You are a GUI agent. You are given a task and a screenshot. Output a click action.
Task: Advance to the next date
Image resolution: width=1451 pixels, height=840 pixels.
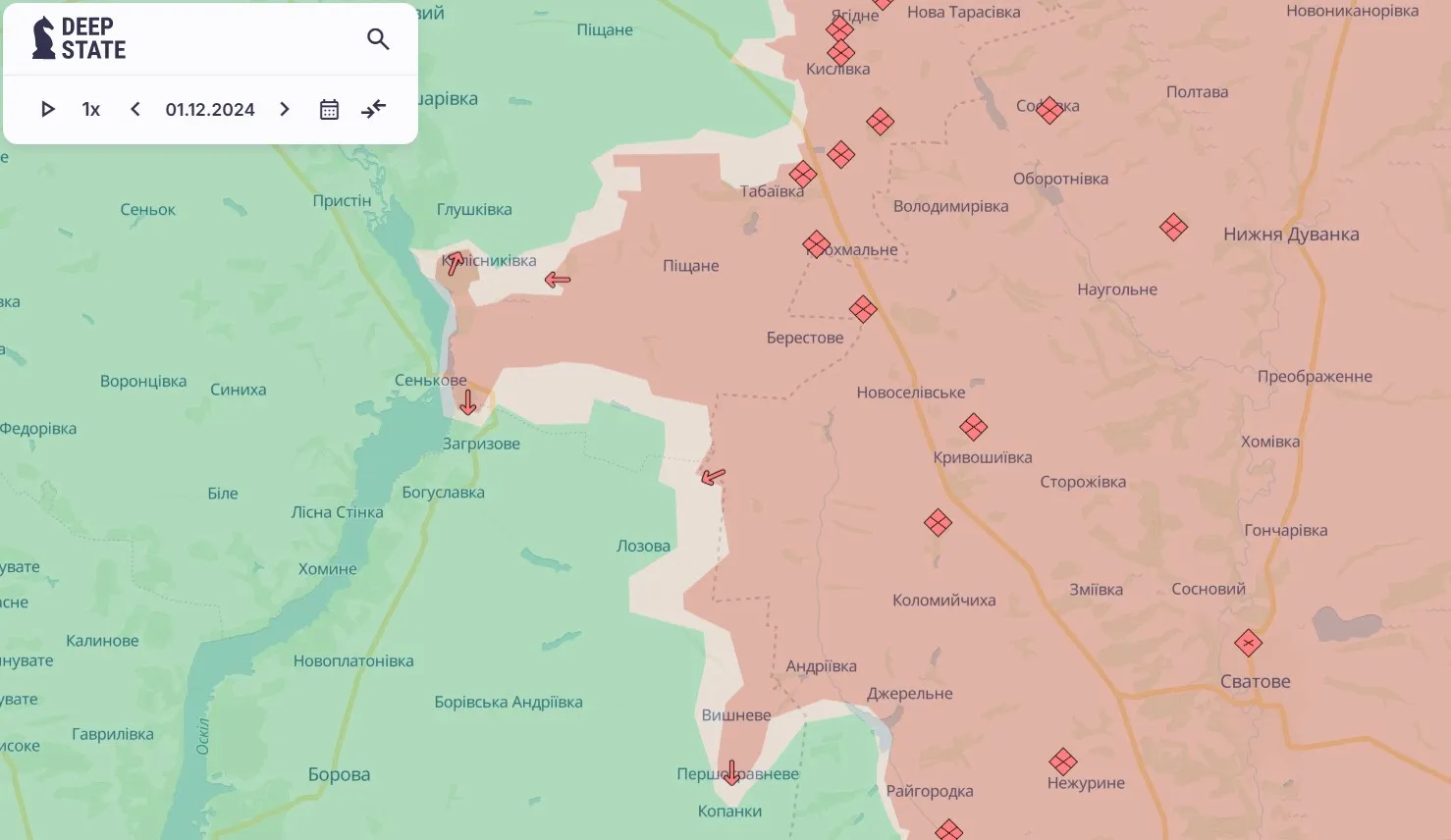pyautogui.click(x=285, y=109)
